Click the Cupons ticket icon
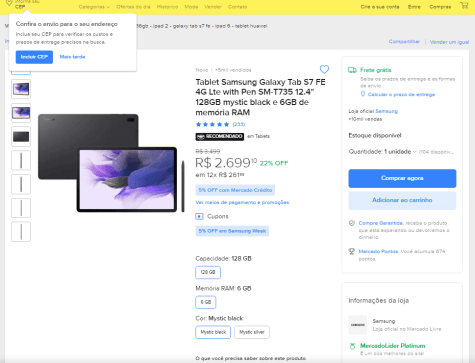Screen dimensions: 475x363 pos(199,217)
